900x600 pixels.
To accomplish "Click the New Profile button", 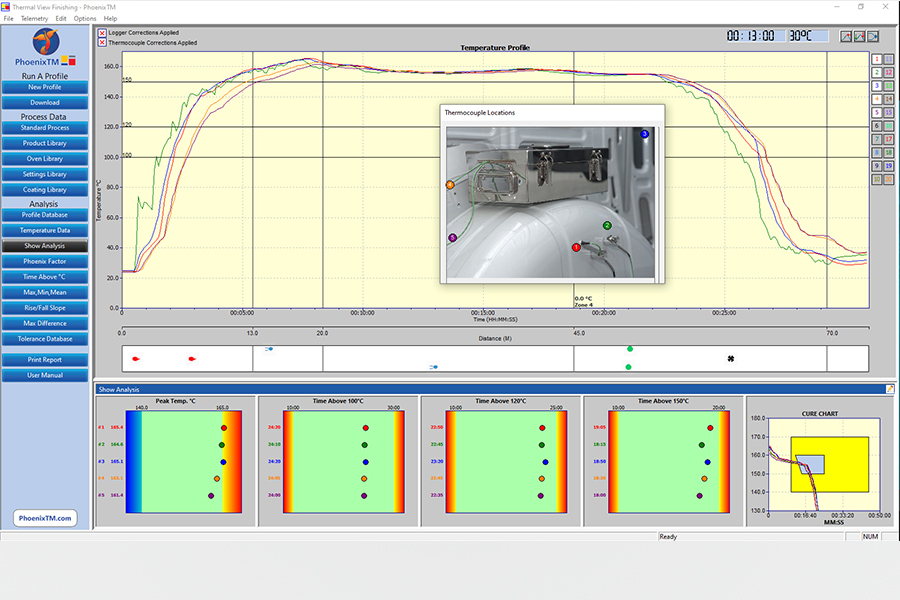I will (45, 87).
